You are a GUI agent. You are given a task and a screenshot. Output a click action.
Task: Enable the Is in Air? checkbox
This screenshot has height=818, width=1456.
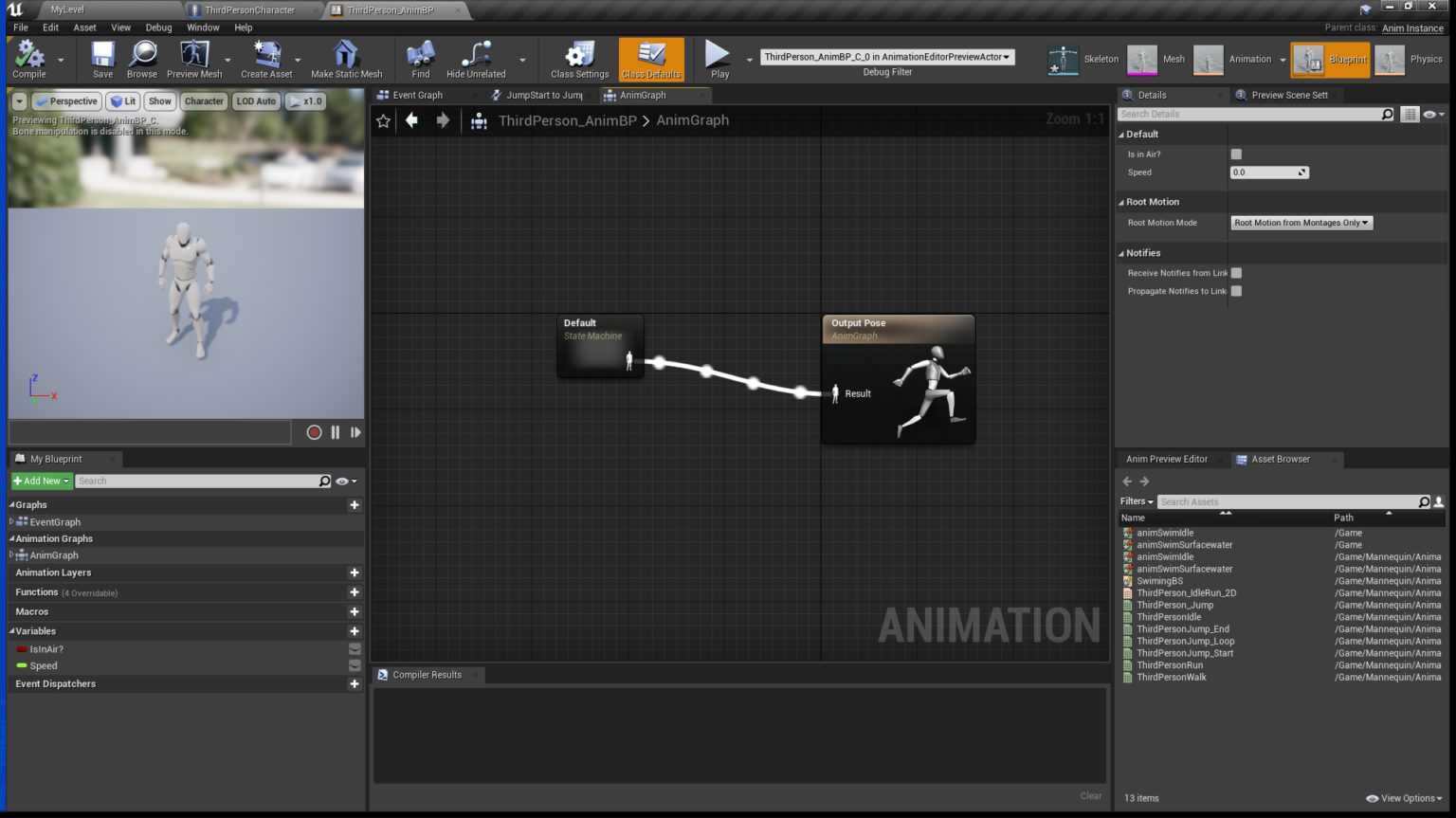tap(1235, 154)
